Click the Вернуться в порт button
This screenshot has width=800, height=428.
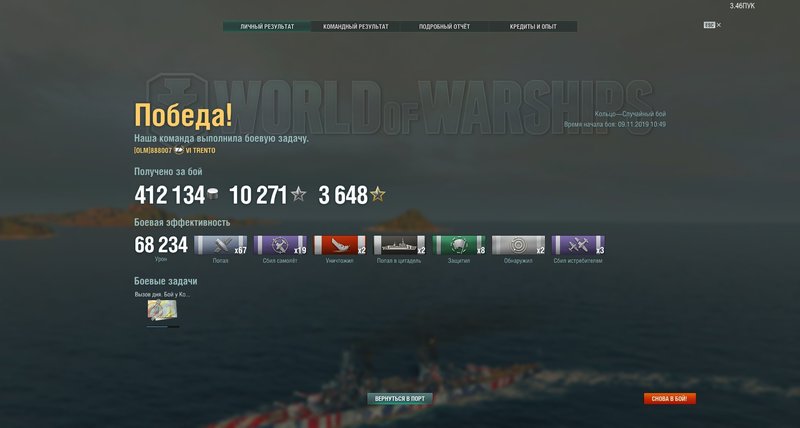click(400, 398)
